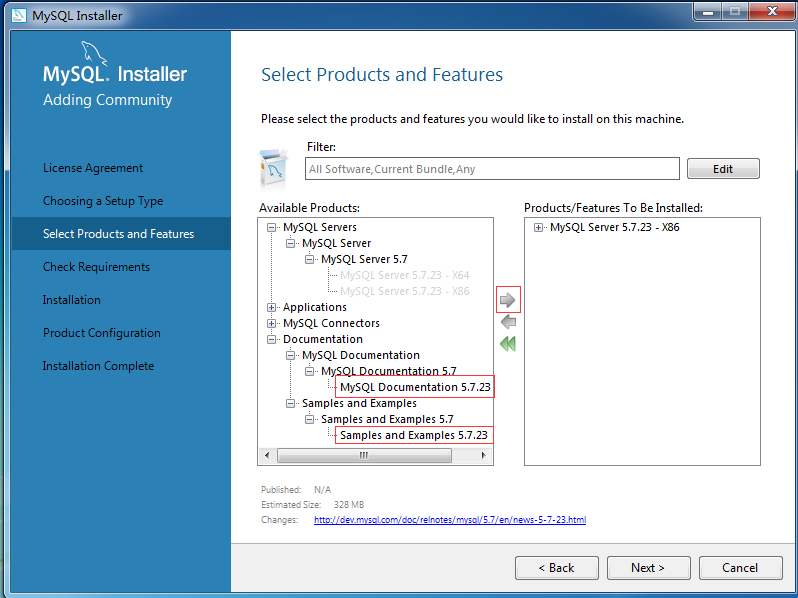Click the double left arrow to remove all
Image resolution: width=798 pixels, height=598 pixels.
click(x=508, y=344)
